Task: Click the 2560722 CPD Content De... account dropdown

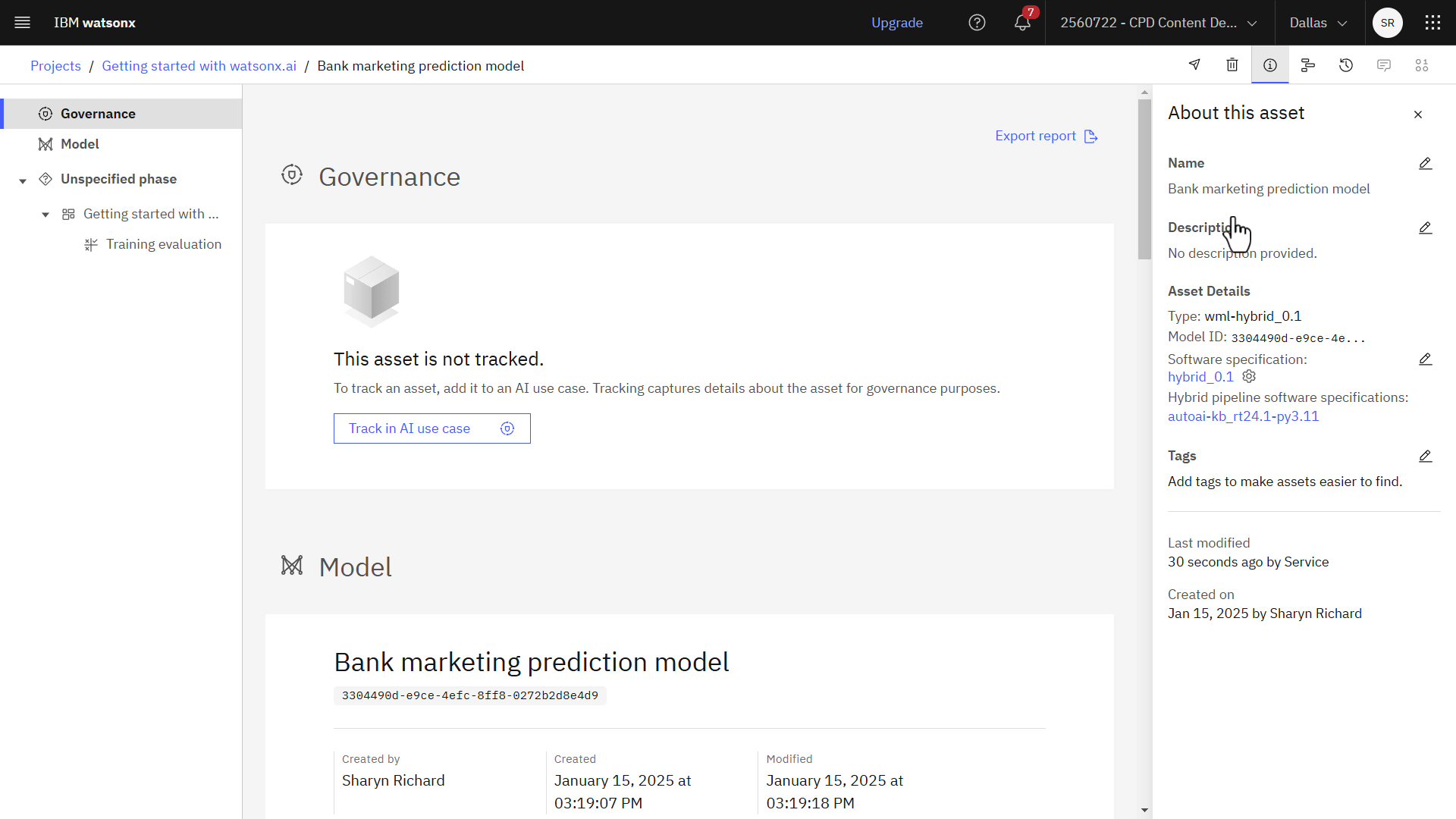Action: pyautogui.click(x=1156, y=22)
